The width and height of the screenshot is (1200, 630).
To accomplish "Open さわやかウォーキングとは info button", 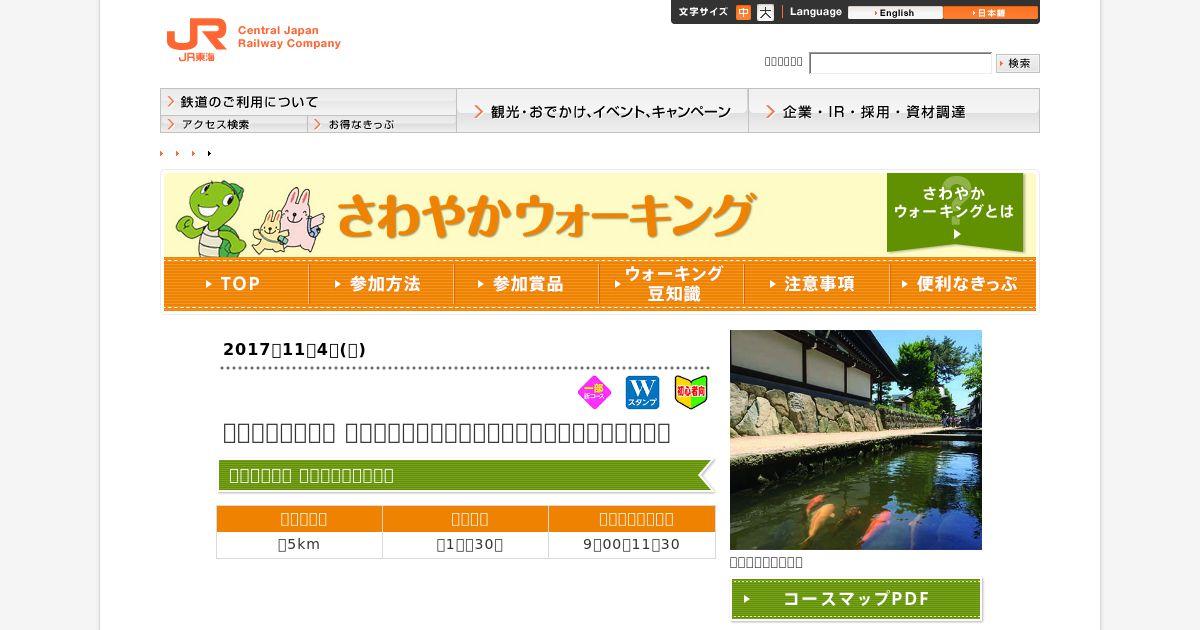I will click(955, 212).
